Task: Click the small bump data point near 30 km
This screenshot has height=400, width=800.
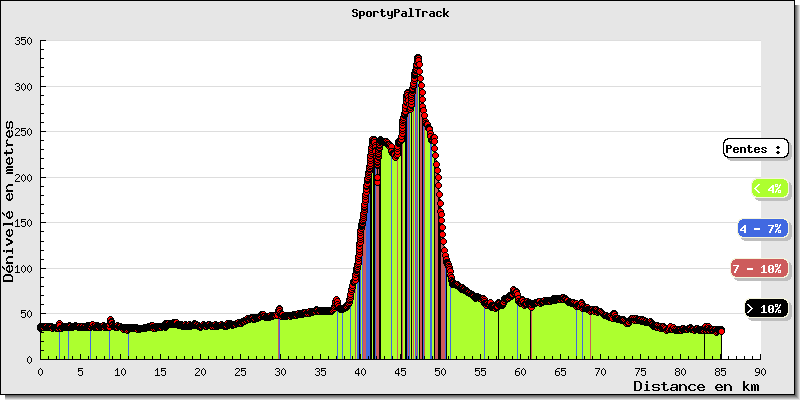Action: click(279, 309)
